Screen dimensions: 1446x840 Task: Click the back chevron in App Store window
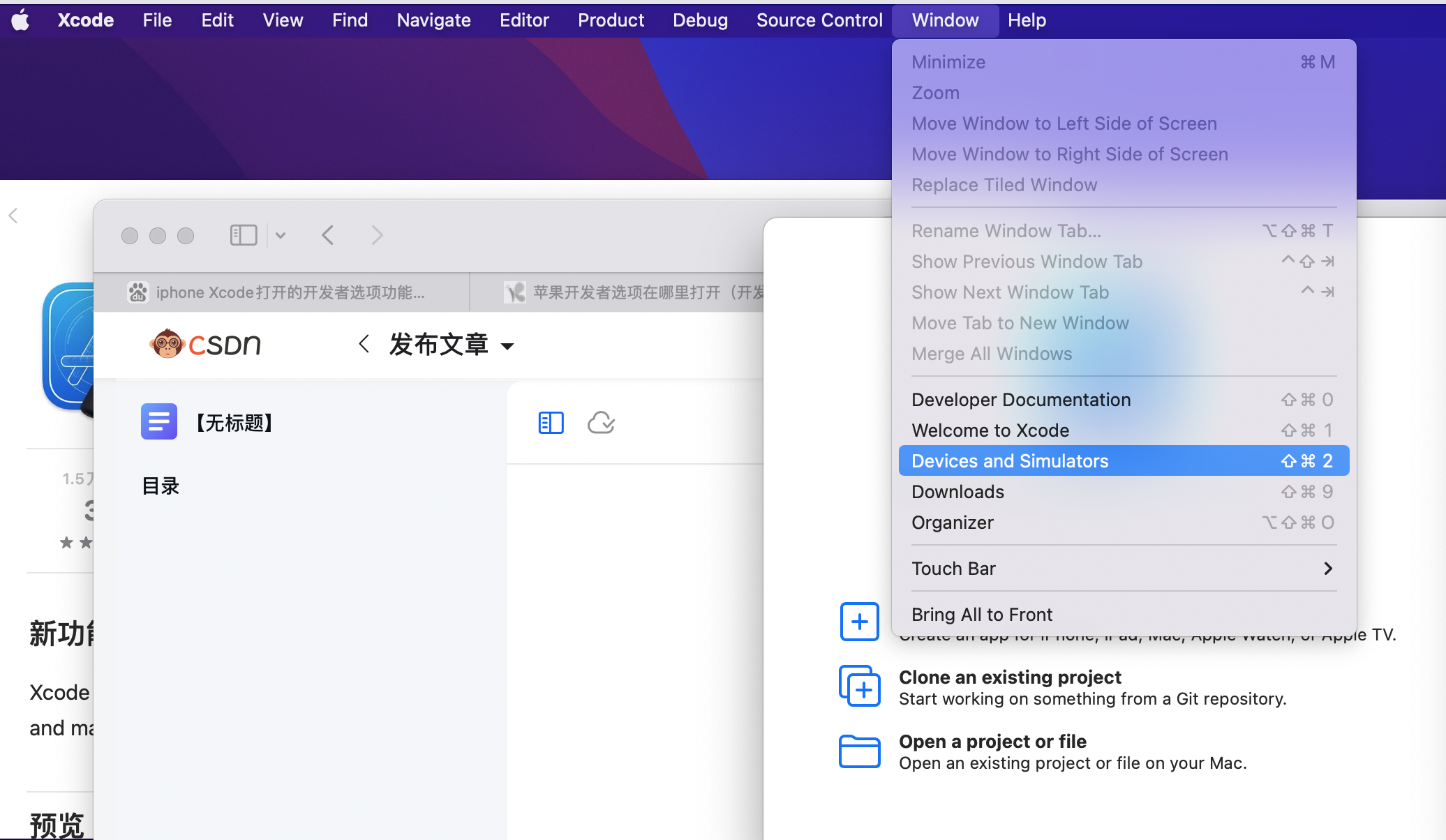(13, 216)
